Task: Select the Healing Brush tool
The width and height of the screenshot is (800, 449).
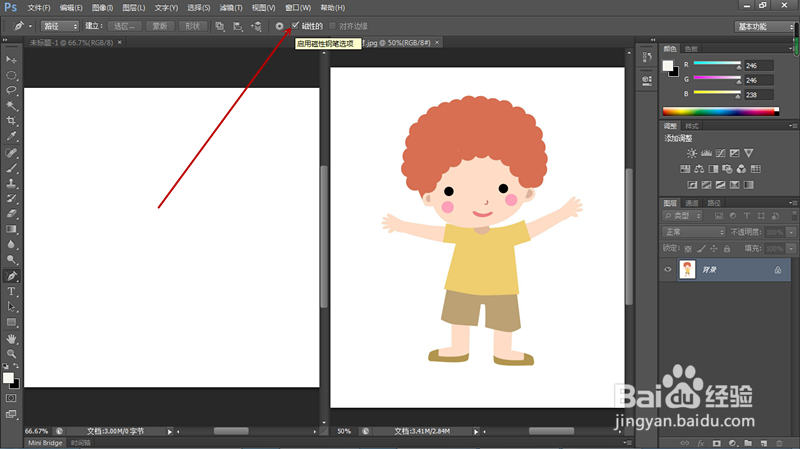Action: click(11, 153)
